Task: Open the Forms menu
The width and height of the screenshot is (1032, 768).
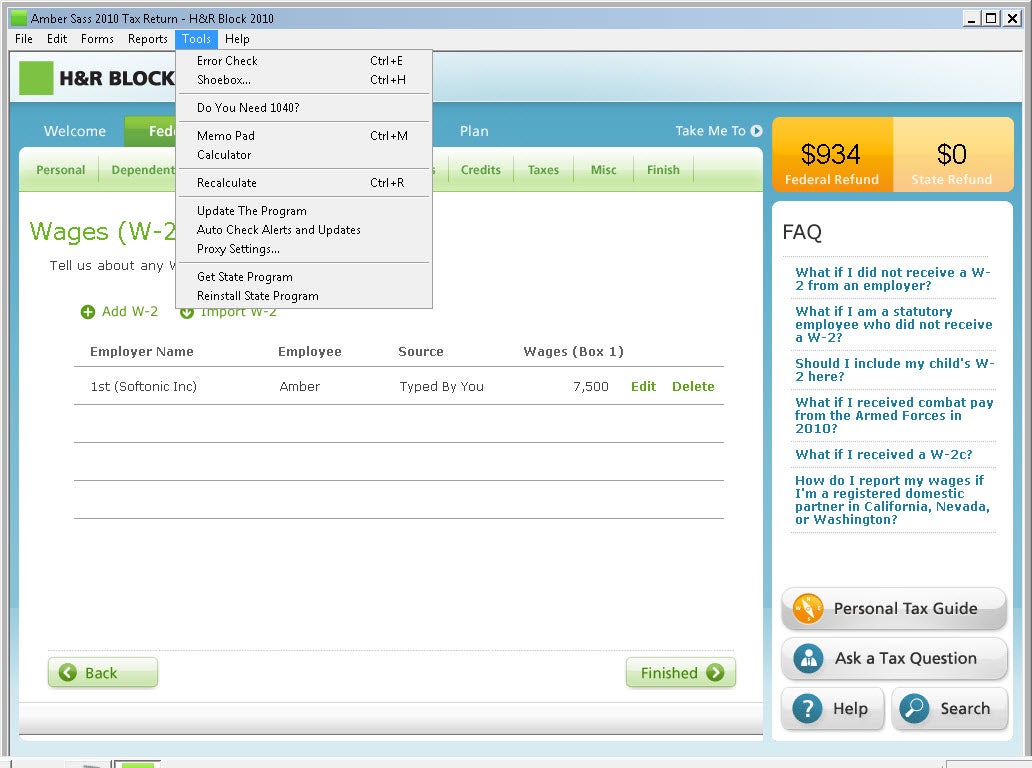Action: pyautogui.click(x=97, y=39)
